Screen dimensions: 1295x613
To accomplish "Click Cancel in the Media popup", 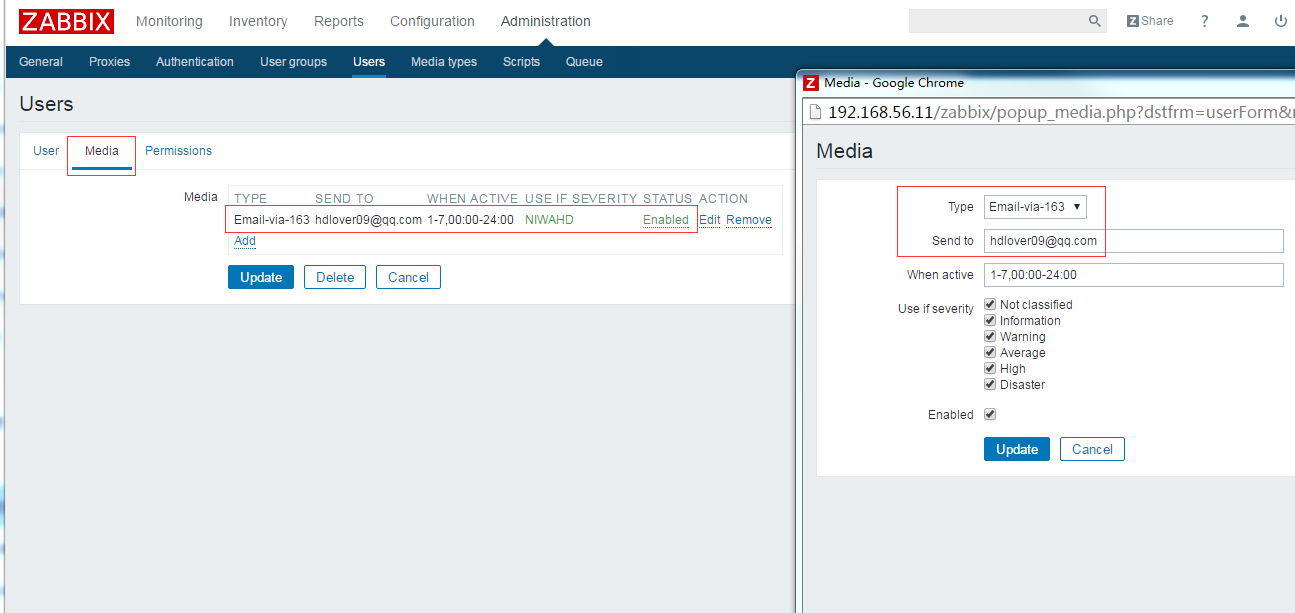I will click(1092, 449).
